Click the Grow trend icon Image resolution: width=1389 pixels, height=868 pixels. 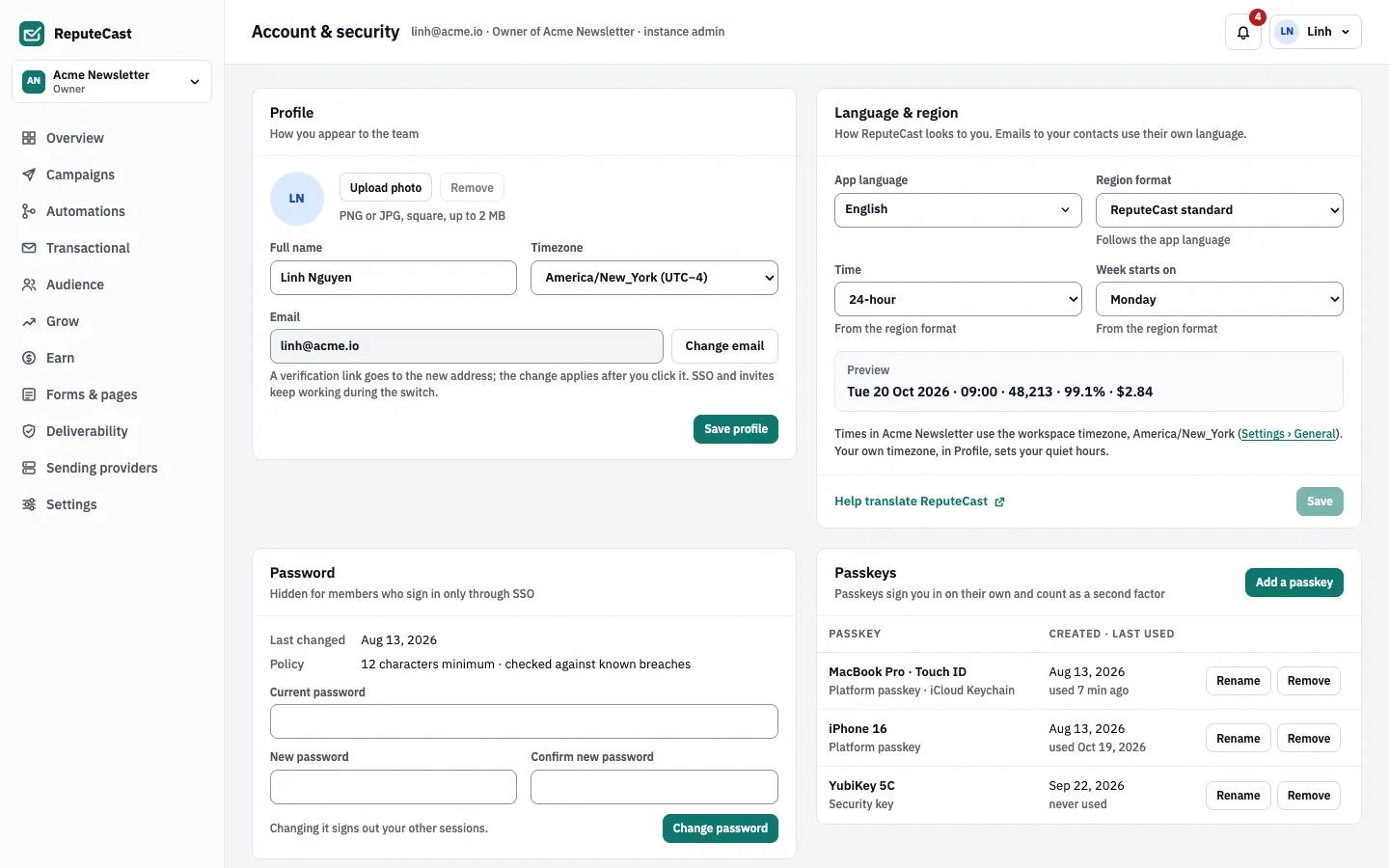point(29,321)
